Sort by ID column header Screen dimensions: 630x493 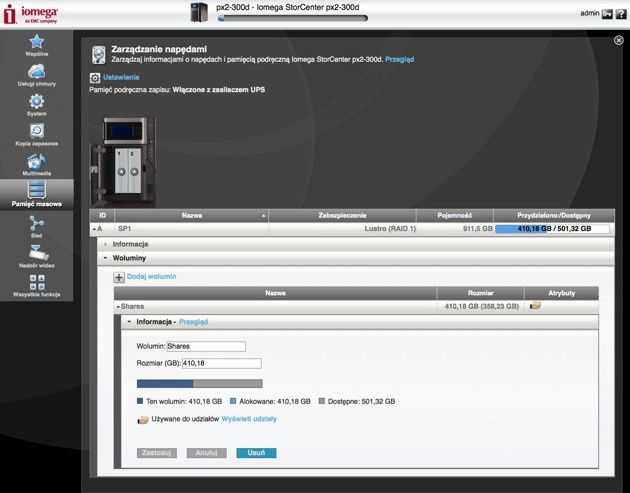tap(102, 215)
